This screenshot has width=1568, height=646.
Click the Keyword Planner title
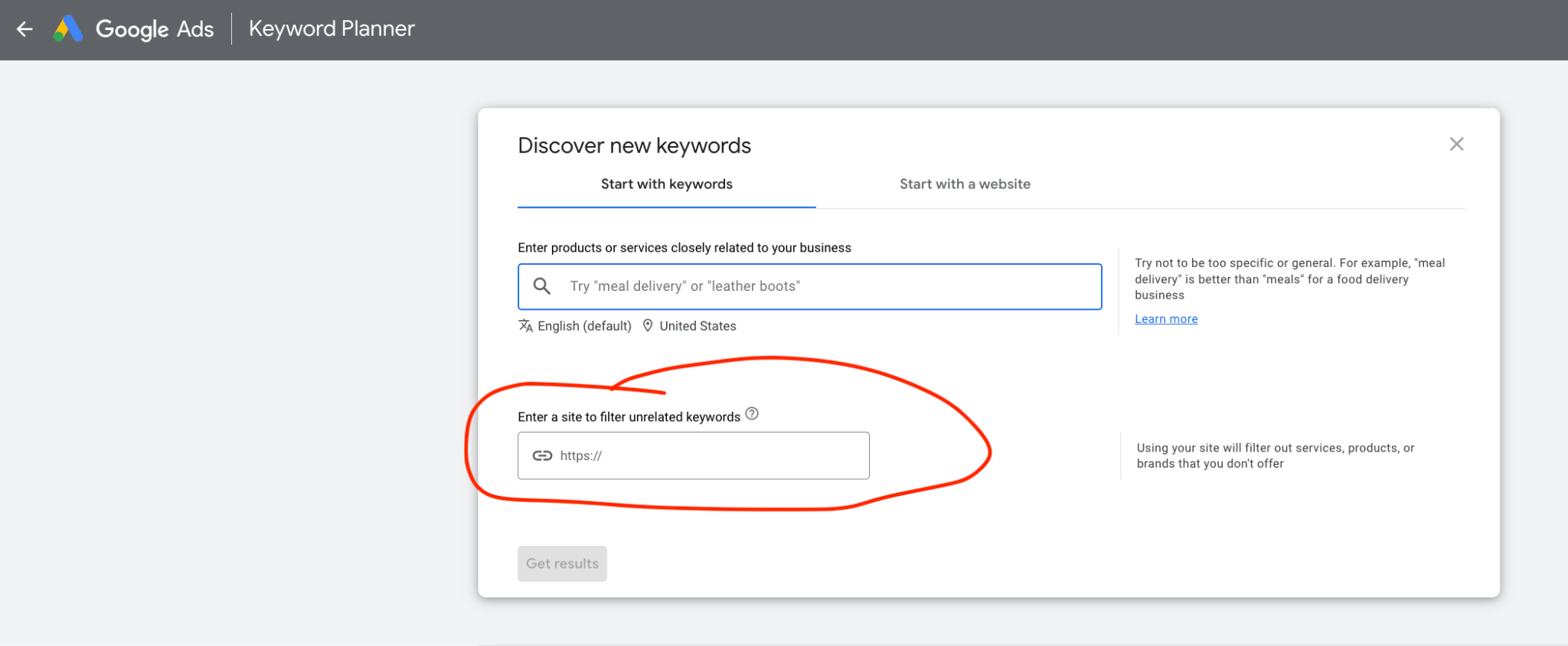(332, 29)
